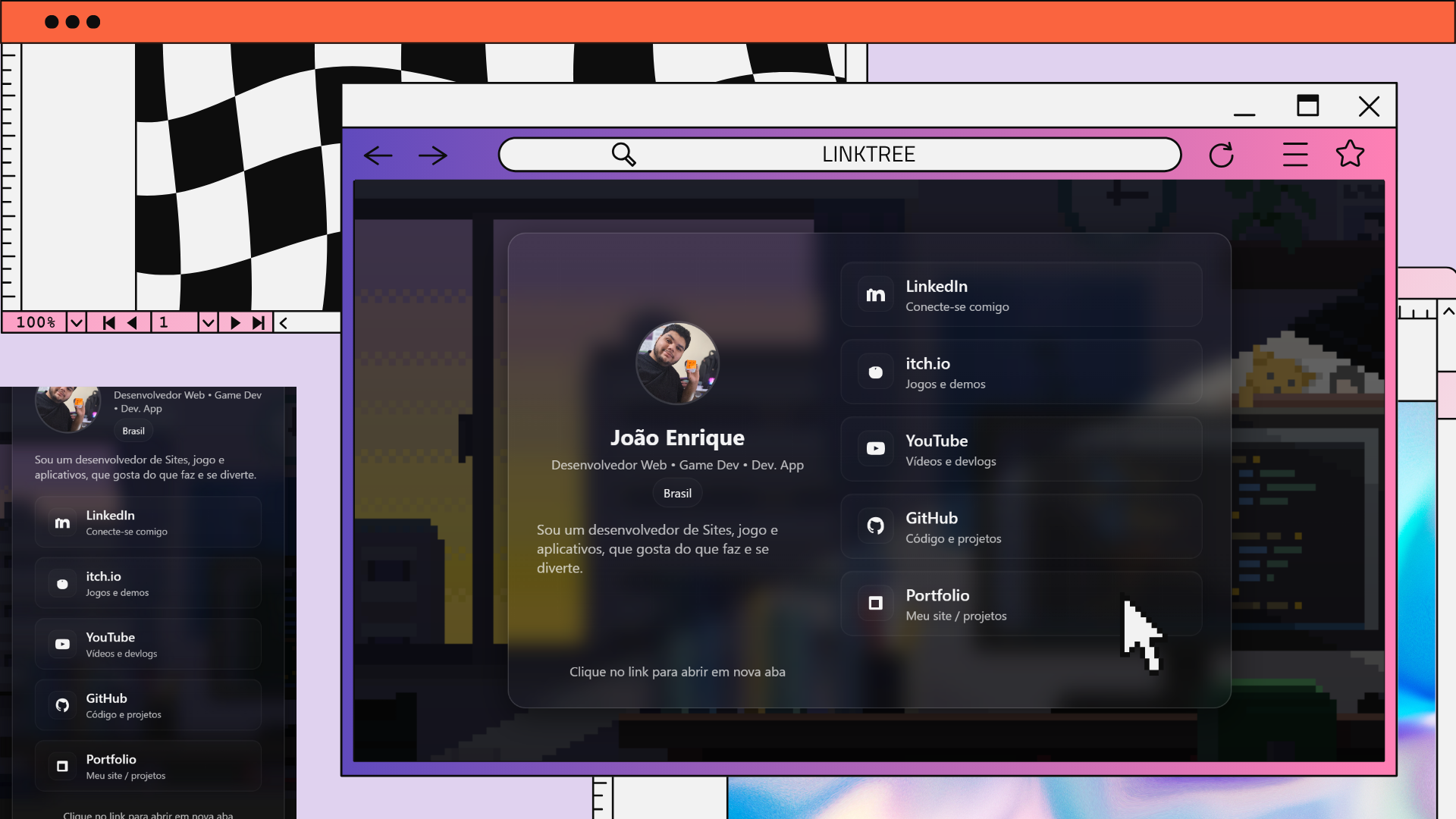
Task: Click the YouTube play icon in the main card
Action: tap(875, 449)
